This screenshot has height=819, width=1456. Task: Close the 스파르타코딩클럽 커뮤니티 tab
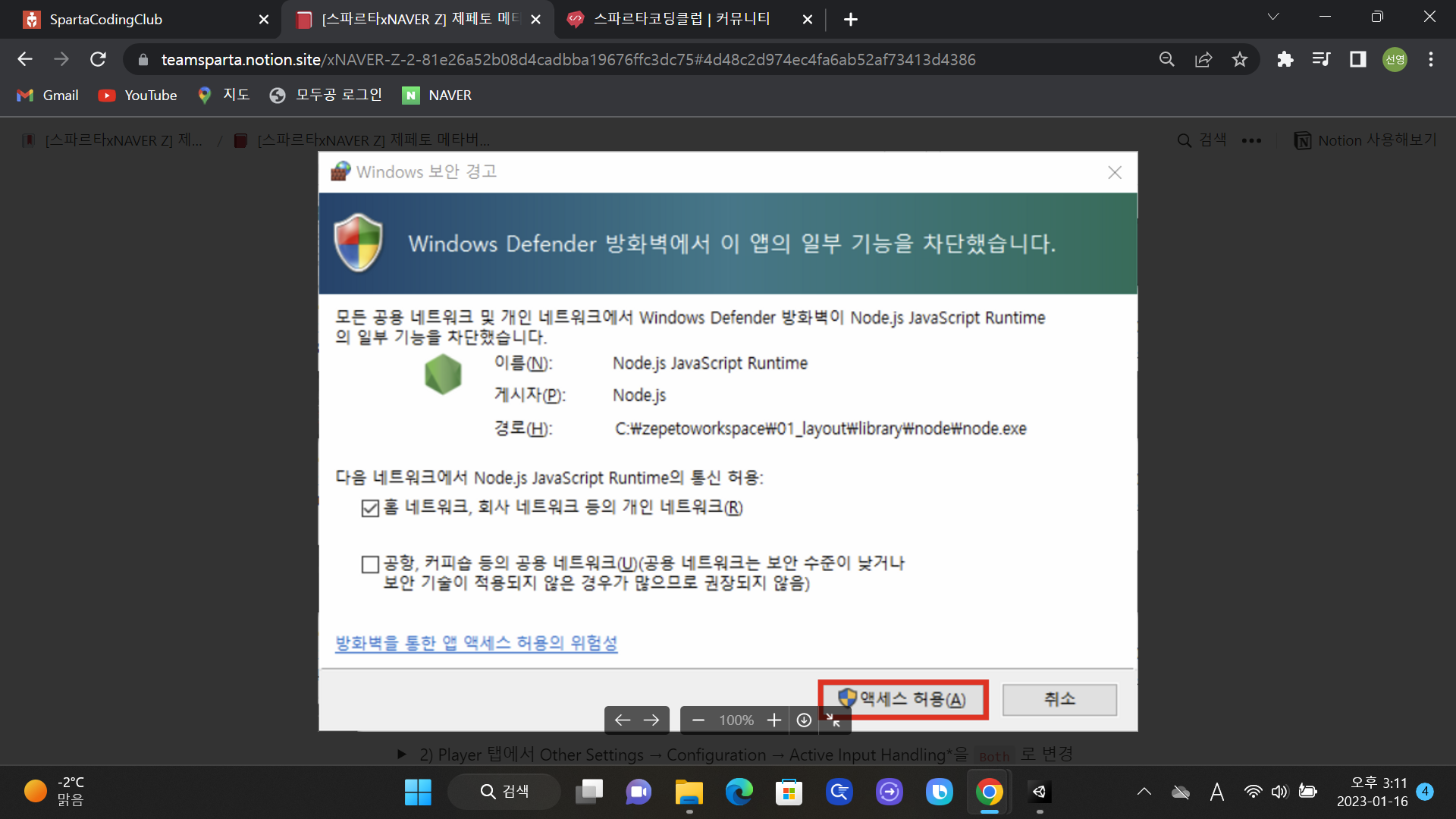click(808, 20)
